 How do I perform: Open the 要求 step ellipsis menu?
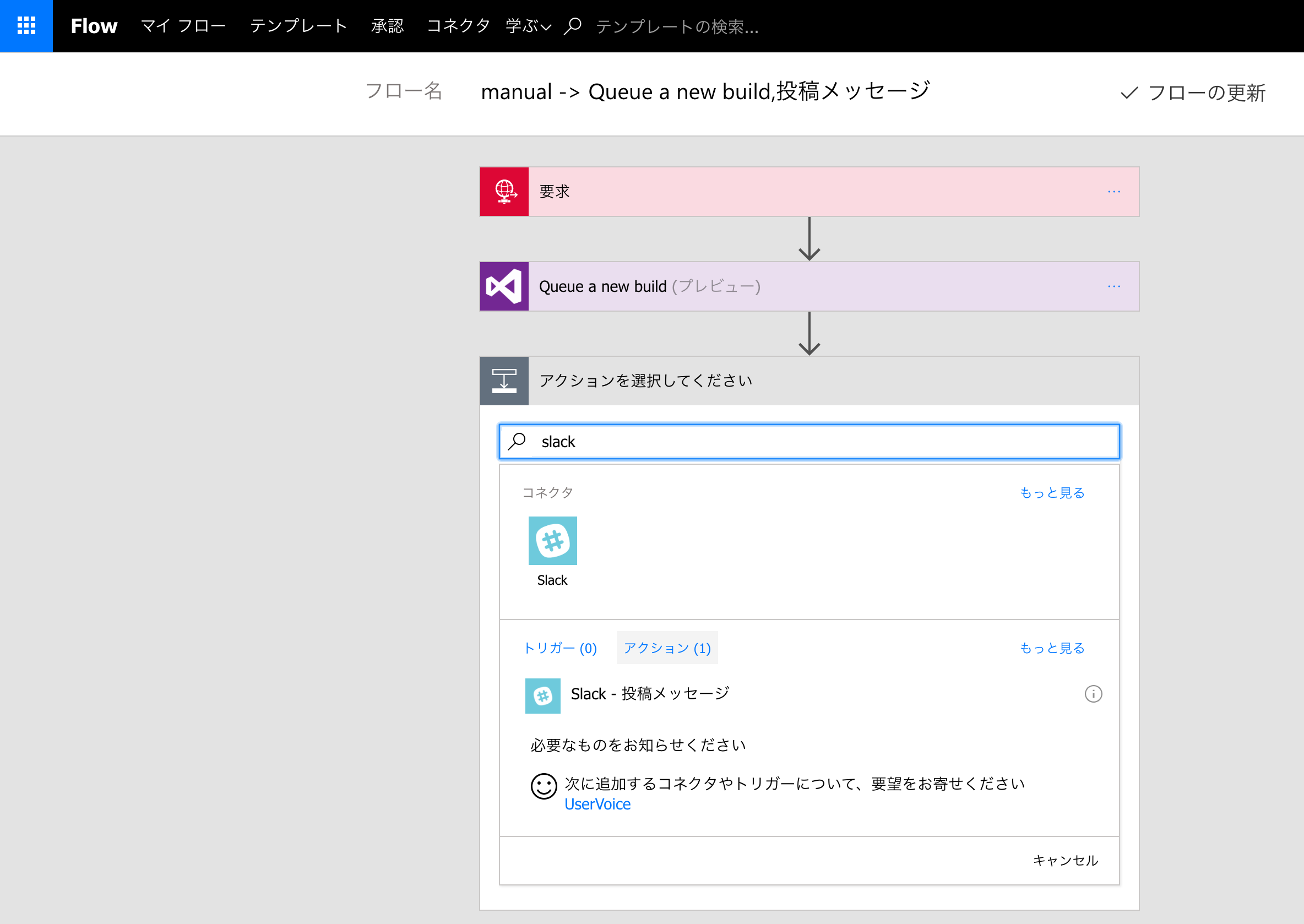(1114, 192)
